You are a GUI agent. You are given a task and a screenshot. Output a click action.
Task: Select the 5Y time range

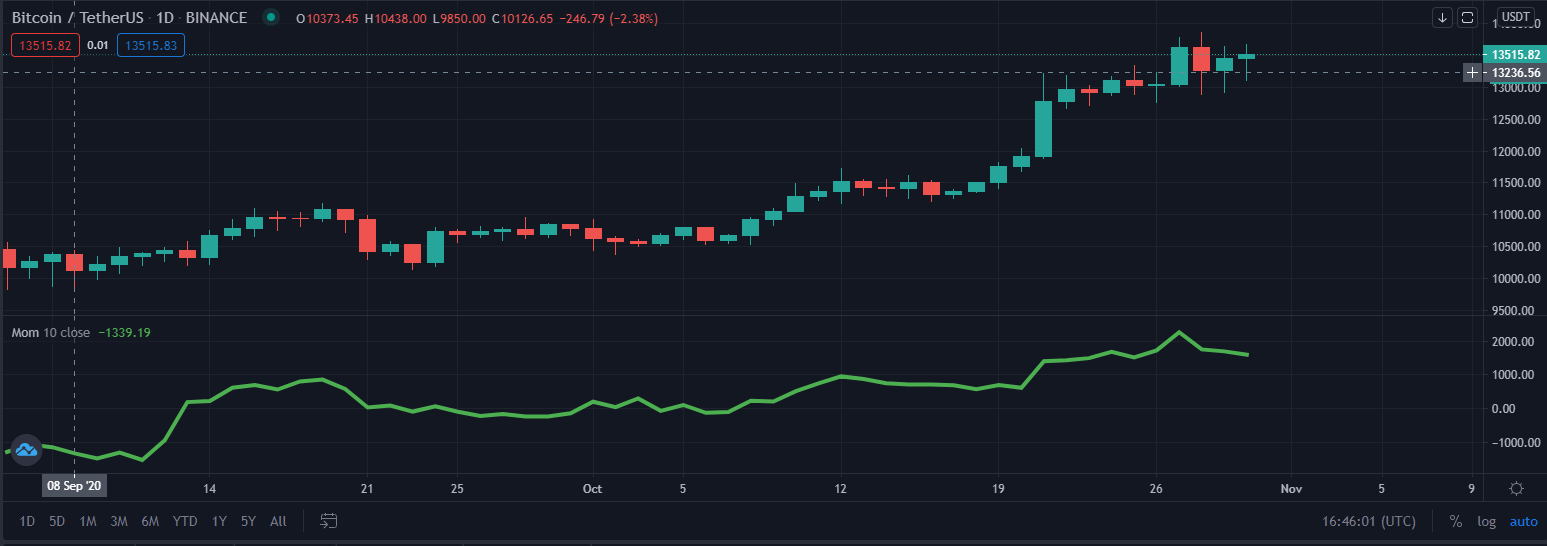point(248,521)
